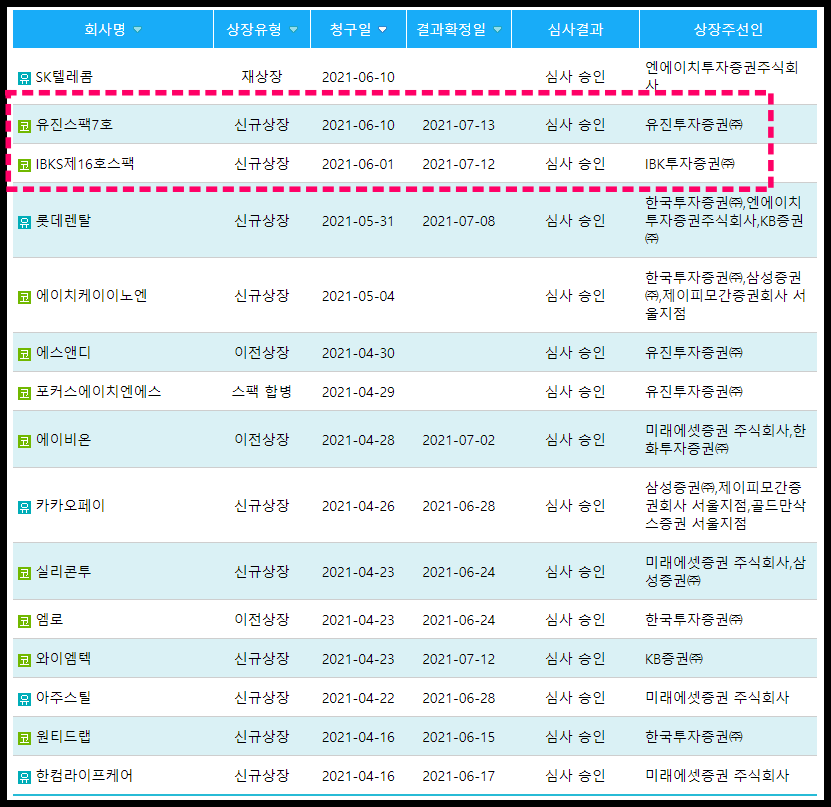This screenshot has height=807, width=831.
Task: Click the KOSDAQ icon beside IBKS제16호스팩
Action: [x=24, y=165]
